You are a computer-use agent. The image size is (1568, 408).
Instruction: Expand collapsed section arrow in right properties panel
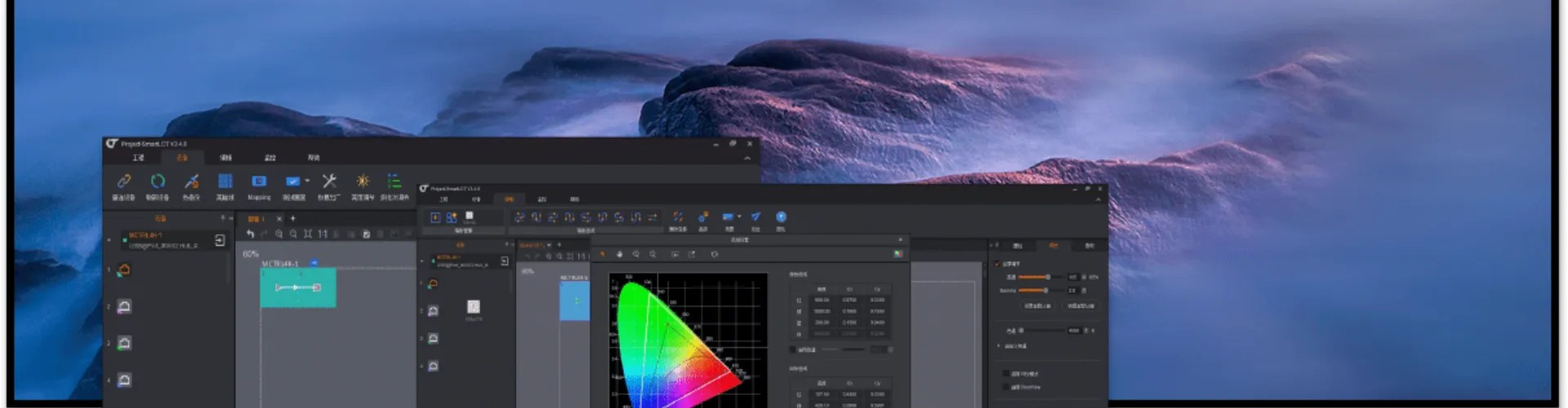coord(998,346)
